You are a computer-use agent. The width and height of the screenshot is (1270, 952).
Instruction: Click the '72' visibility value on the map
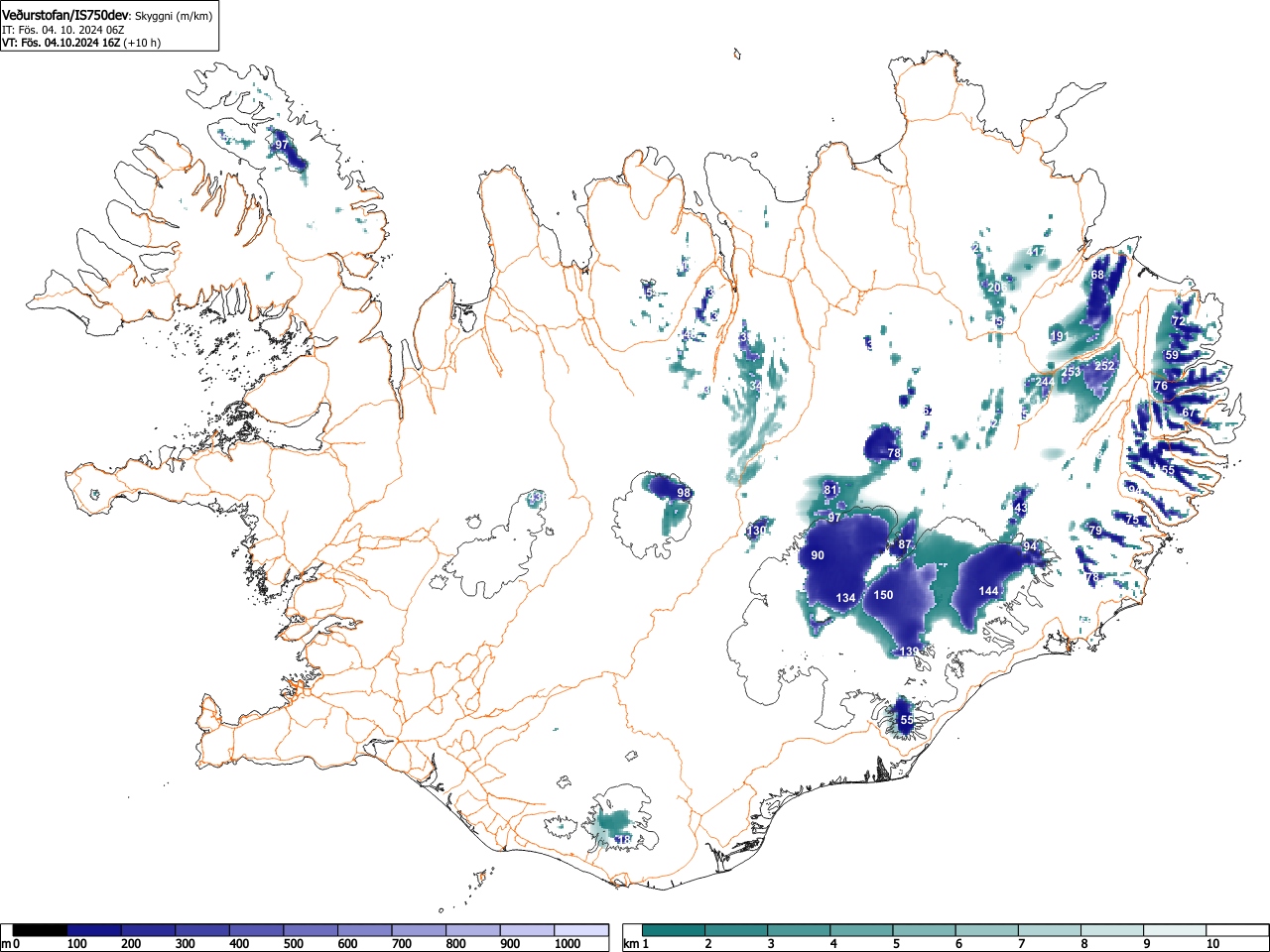(1179, 321)
